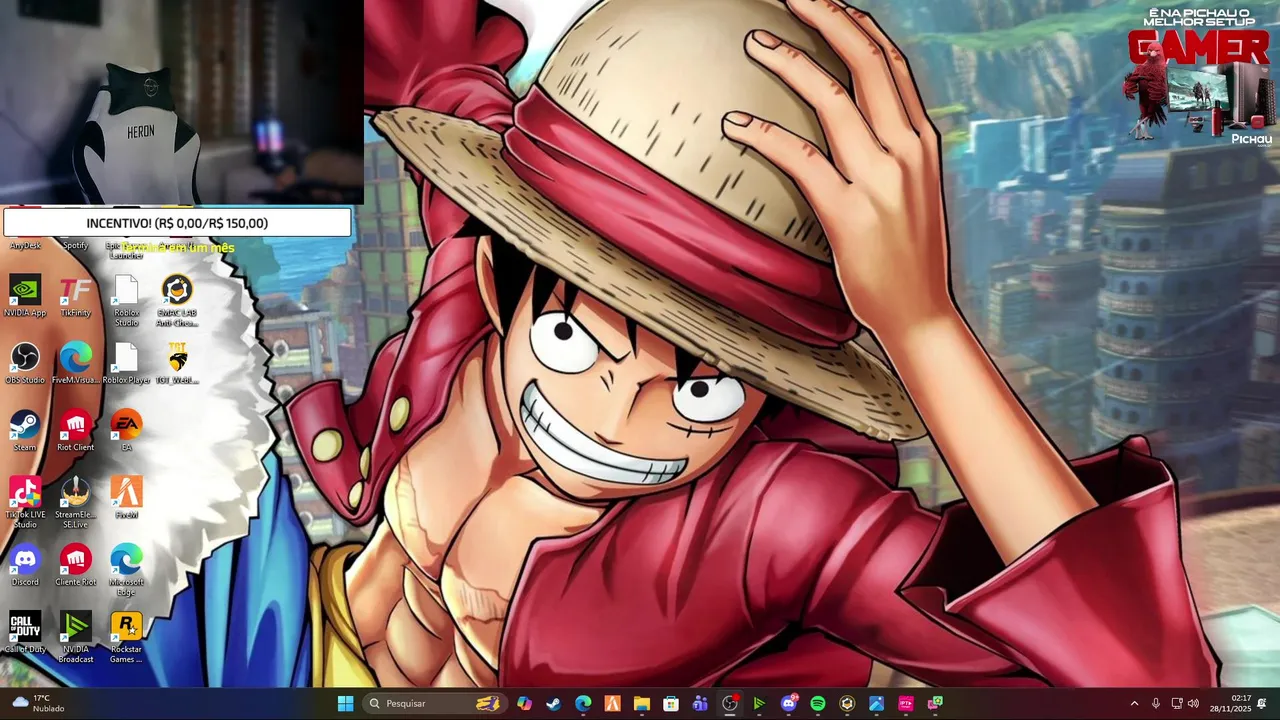The image size is (1280, 720).
Task: Select the Microsoft Edge desktop shortcut
Action: coord(126,570)
